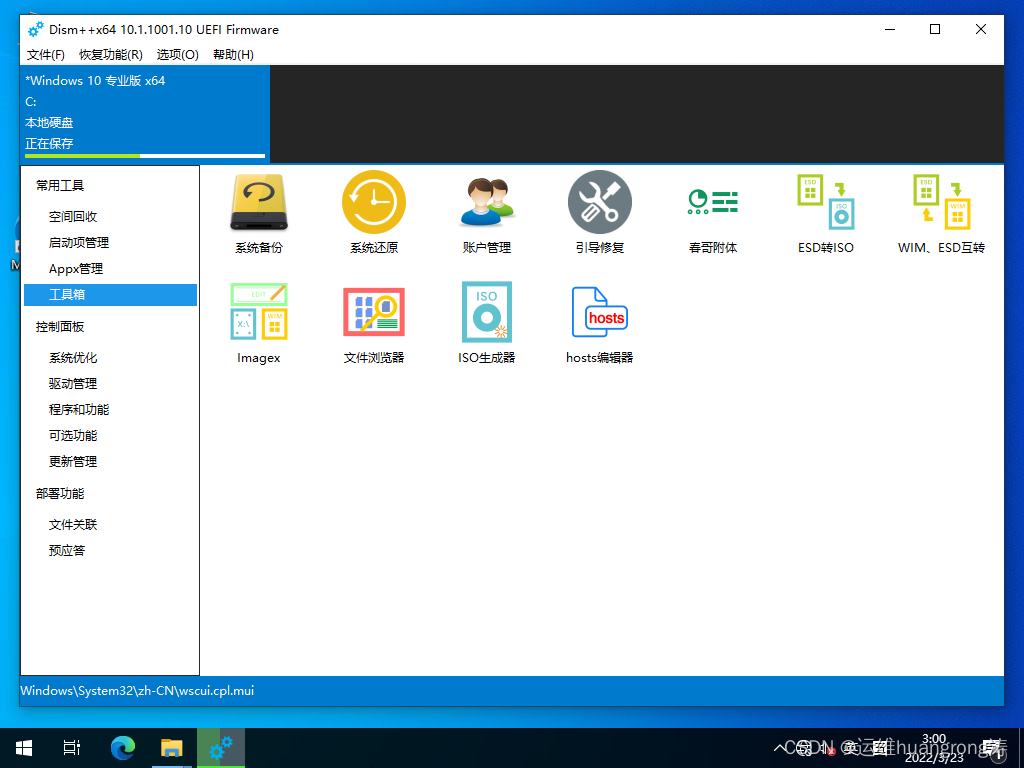Go to 空间回收 space cleanup

click(72, 216)
